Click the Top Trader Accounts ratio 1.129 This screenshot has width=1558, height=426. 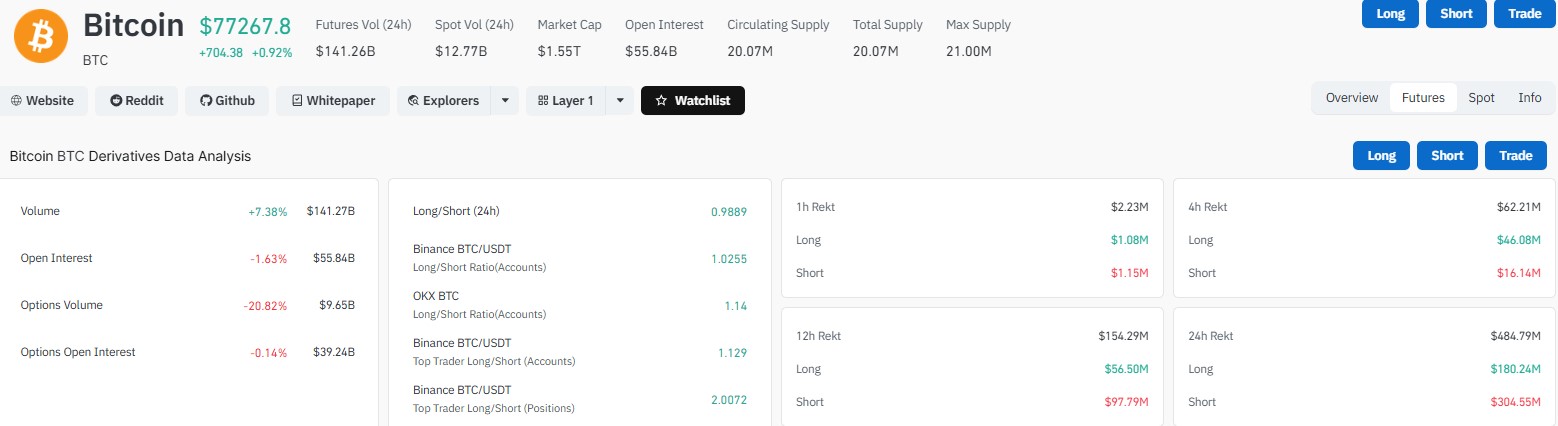coord(732,353)
